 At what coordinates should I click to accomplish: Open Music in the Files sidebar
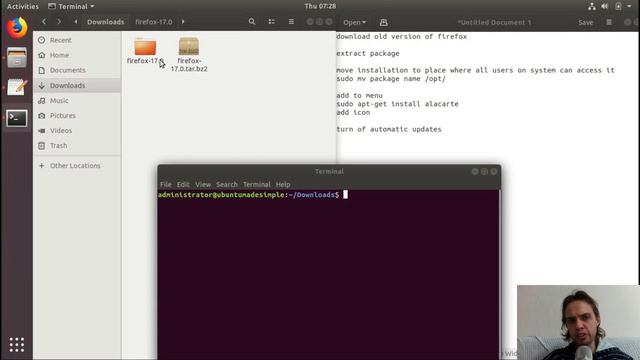[x=77, y=100]
